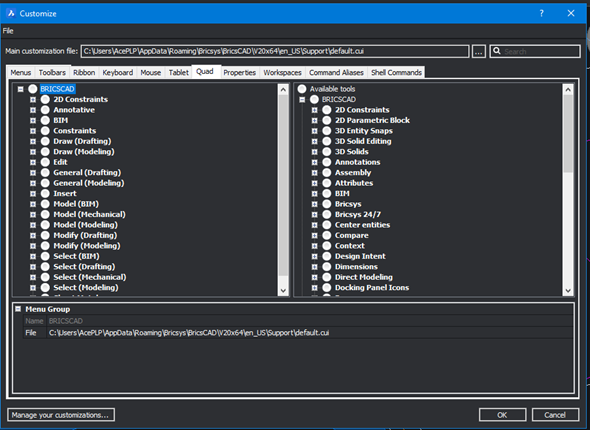Image resolution: width=590 pixels, height=430 pixels.
Task: Click the main customization file path field
Action: (275, 51)
